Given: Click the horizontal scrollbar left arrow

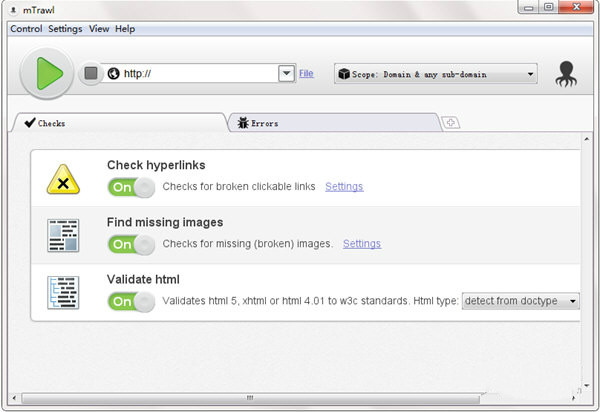Looking at the screenshot, I should (14, 398).
